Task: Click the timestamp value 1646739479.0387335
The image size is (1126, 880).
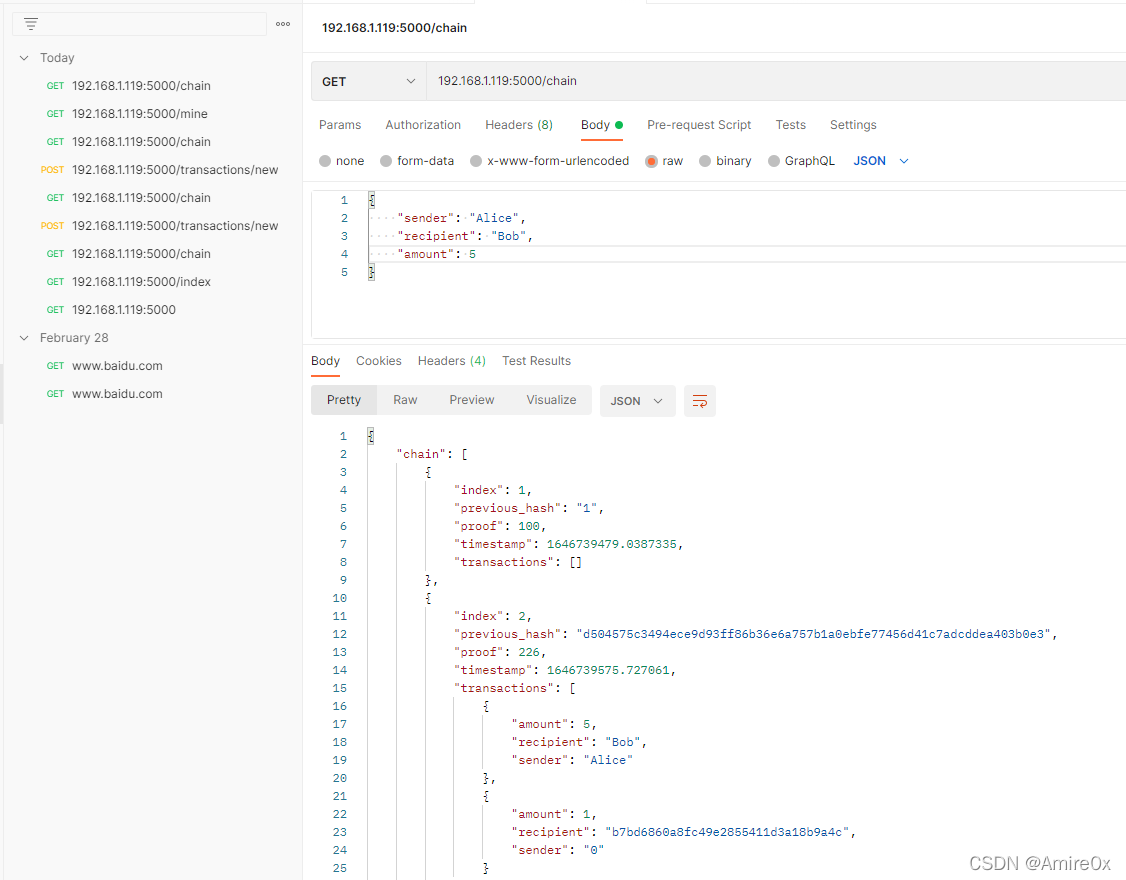Action: pos(611,544)
